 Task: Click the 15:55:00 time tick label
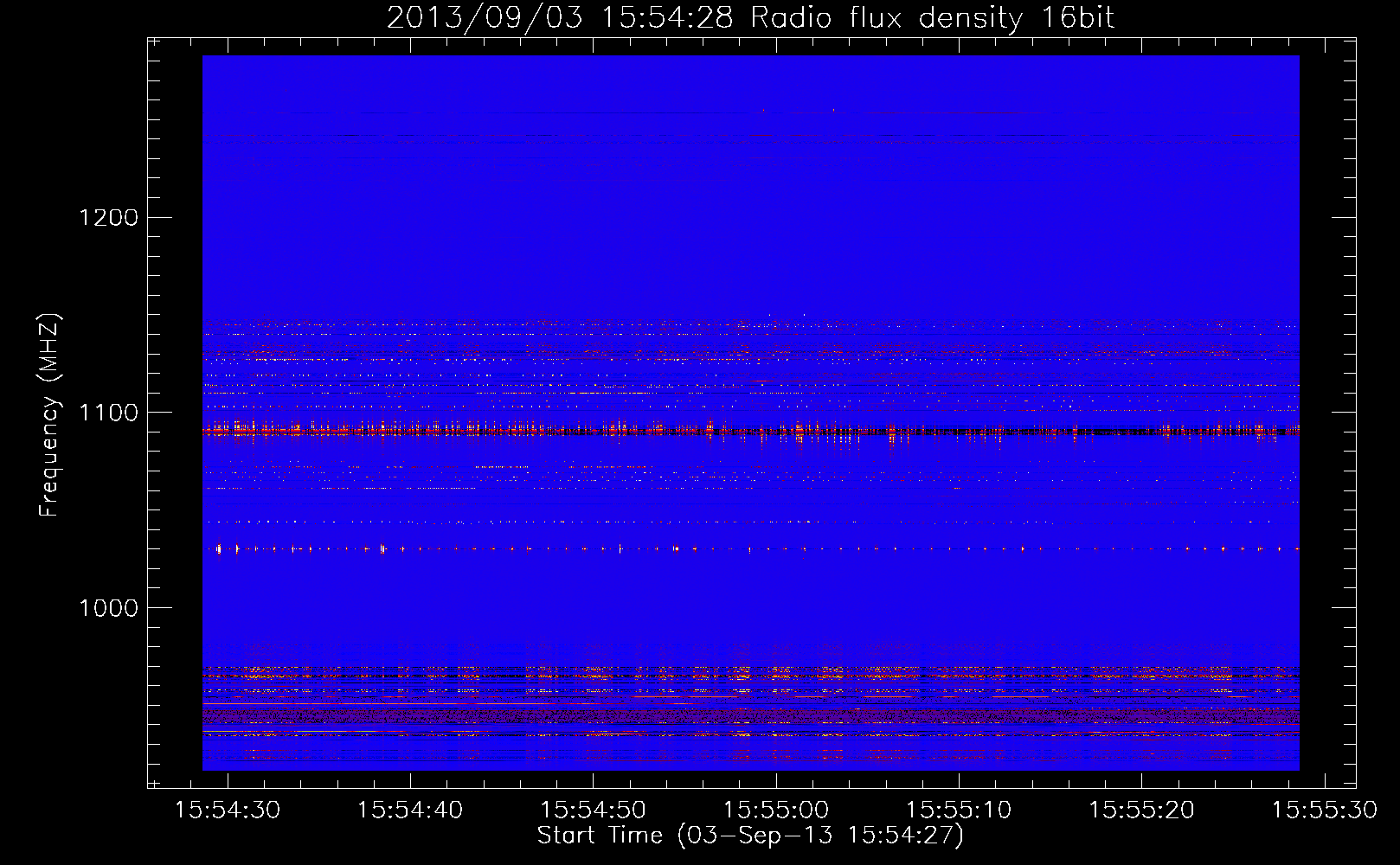pos(775,811)
